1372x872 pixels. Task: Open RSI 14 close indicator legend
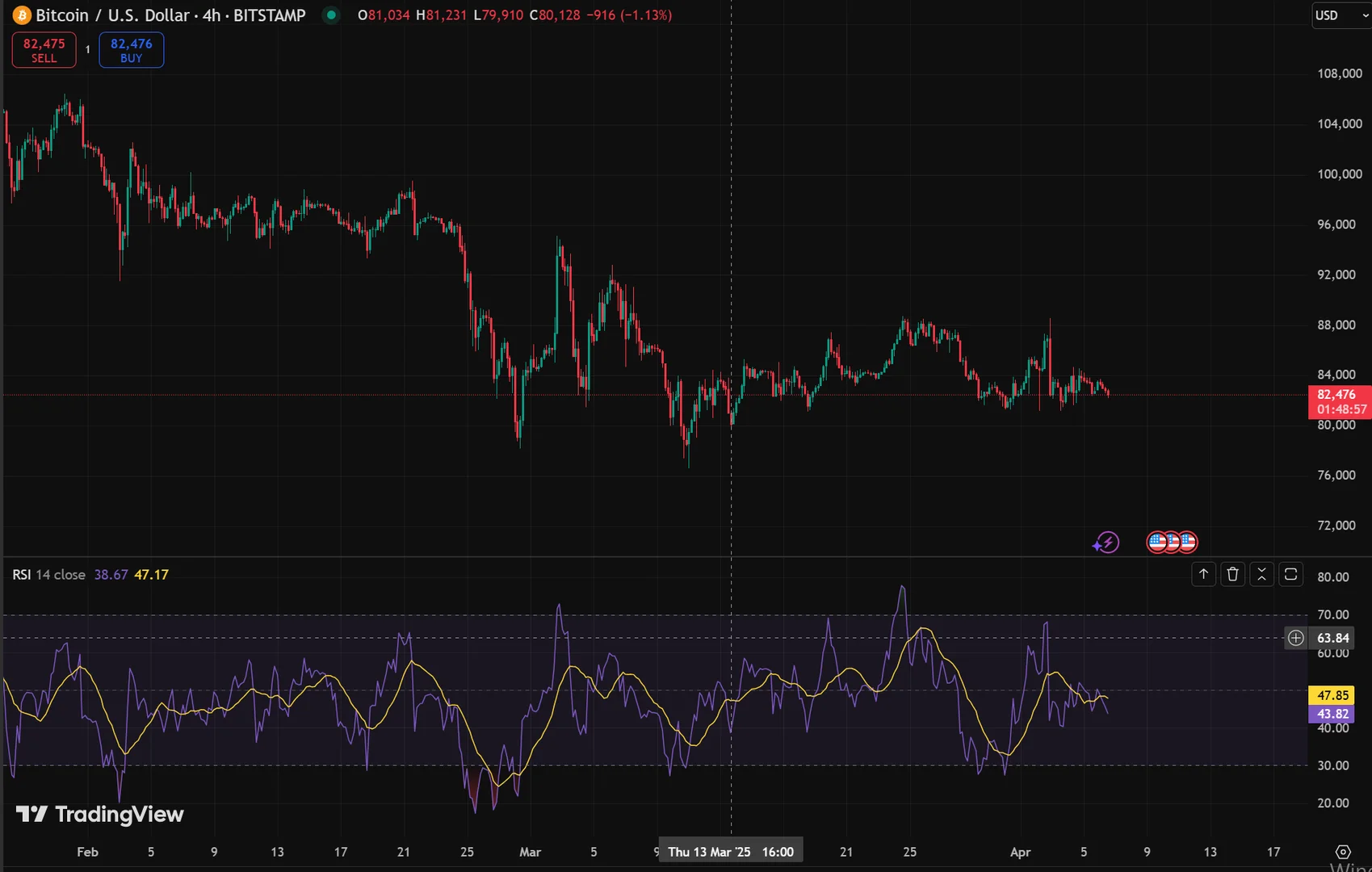click(48, 575)
